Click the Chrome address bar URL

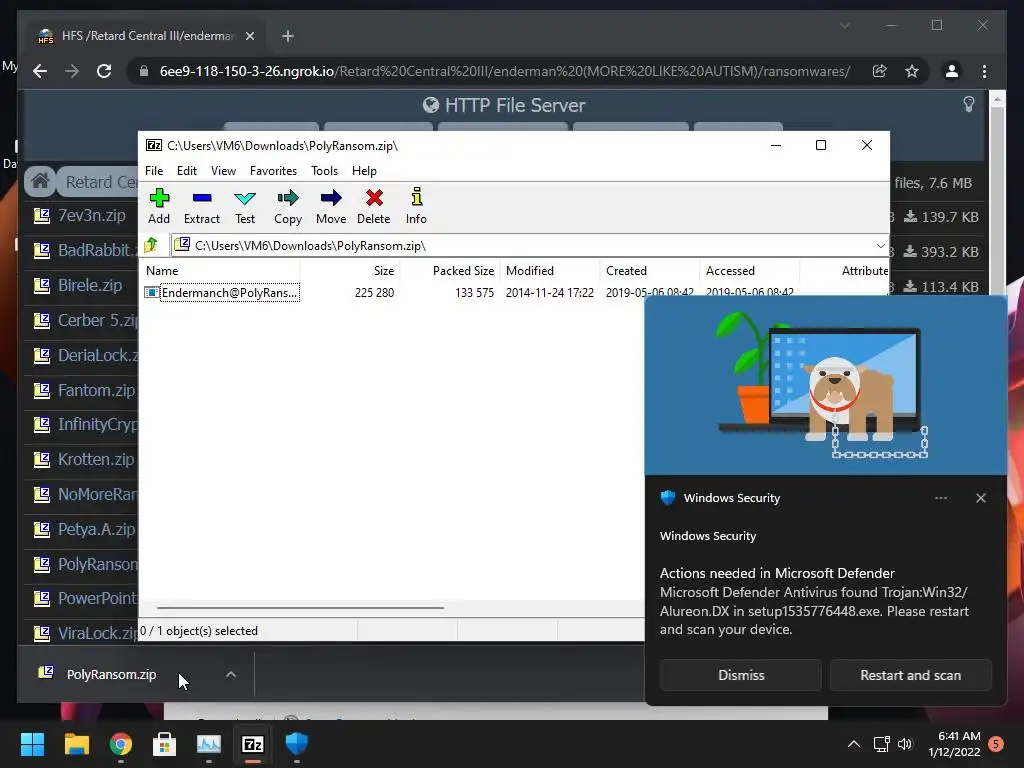pos(505,71)
